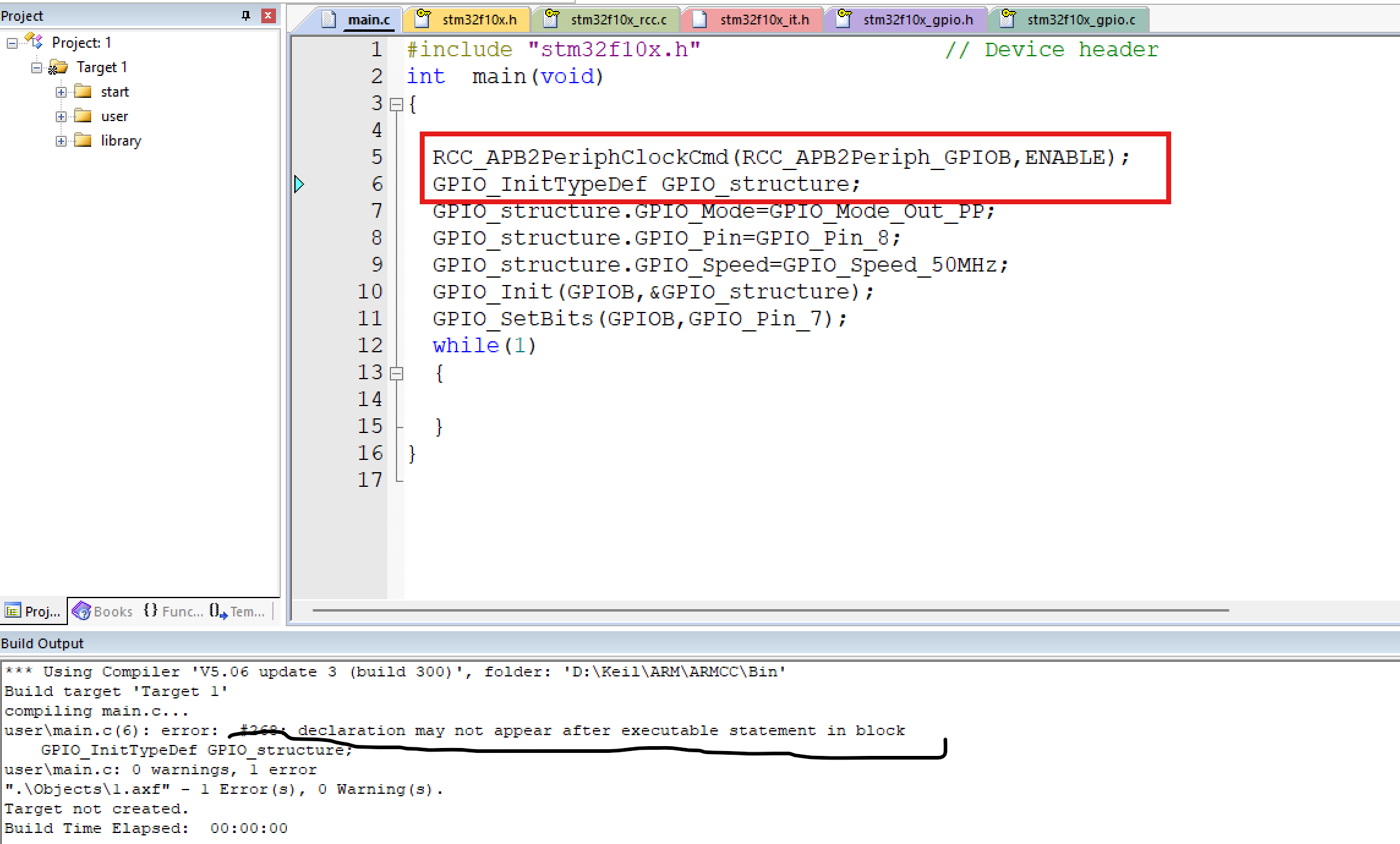This screenshot has height=844, width=1400.
Task: Select the Project: 1 workspace icon
Action: (34, 42)
